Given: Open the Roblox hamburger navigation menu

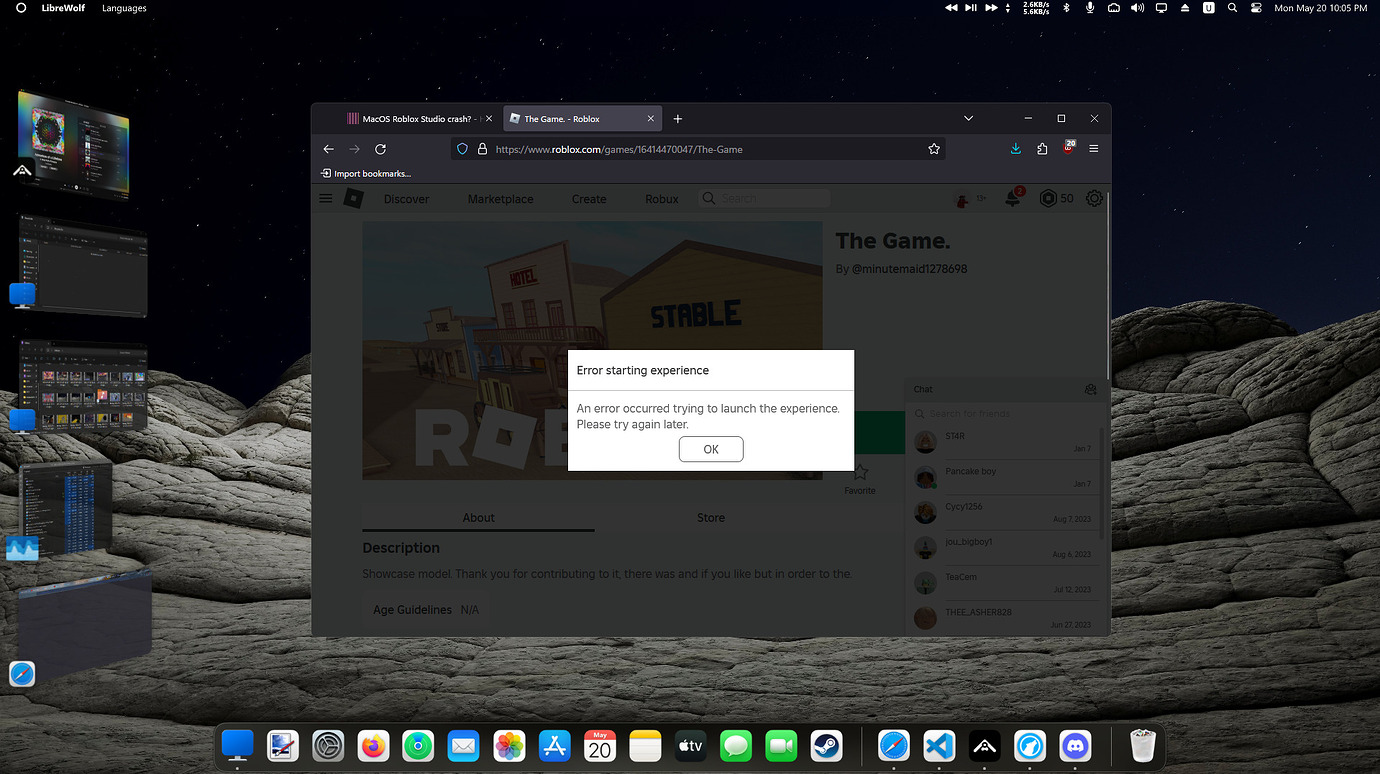Looking at the screenshot, I should [325, 198].
